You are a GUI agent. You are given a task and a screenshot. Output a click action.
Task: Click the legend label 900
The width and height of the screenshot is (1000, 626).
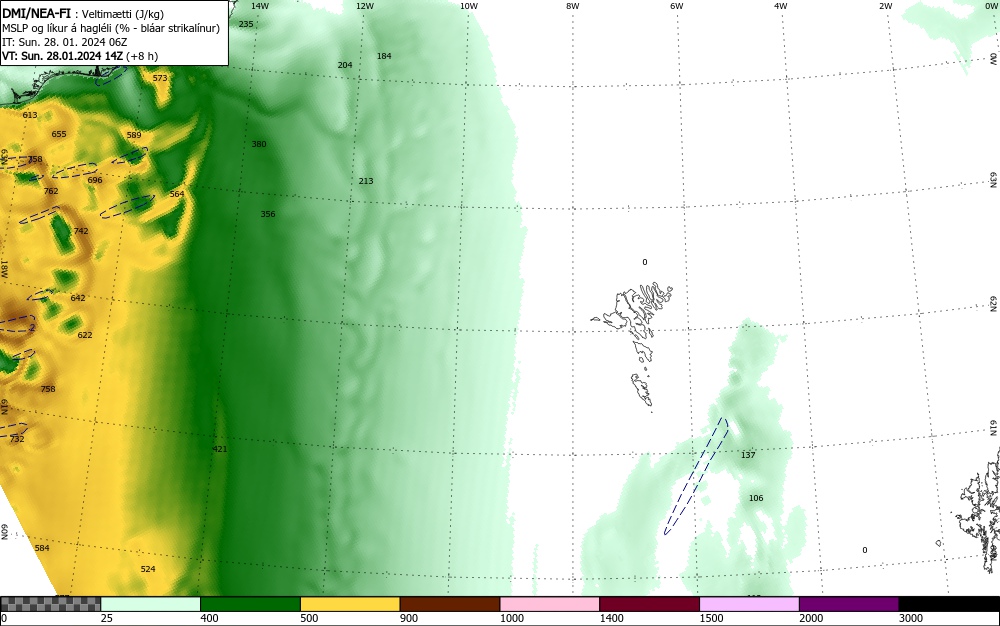[409, 618]
